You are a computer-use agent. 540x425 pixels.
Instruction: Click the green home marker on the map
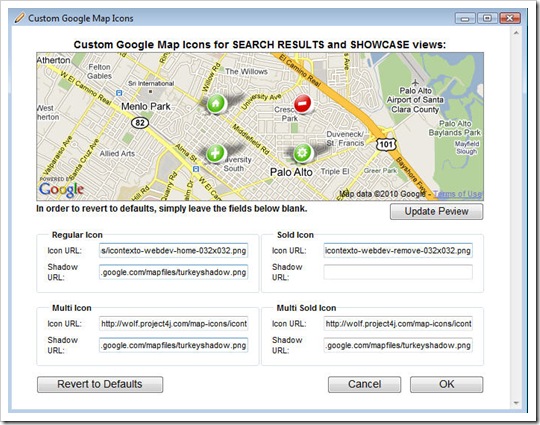click(x=216, y=103)
